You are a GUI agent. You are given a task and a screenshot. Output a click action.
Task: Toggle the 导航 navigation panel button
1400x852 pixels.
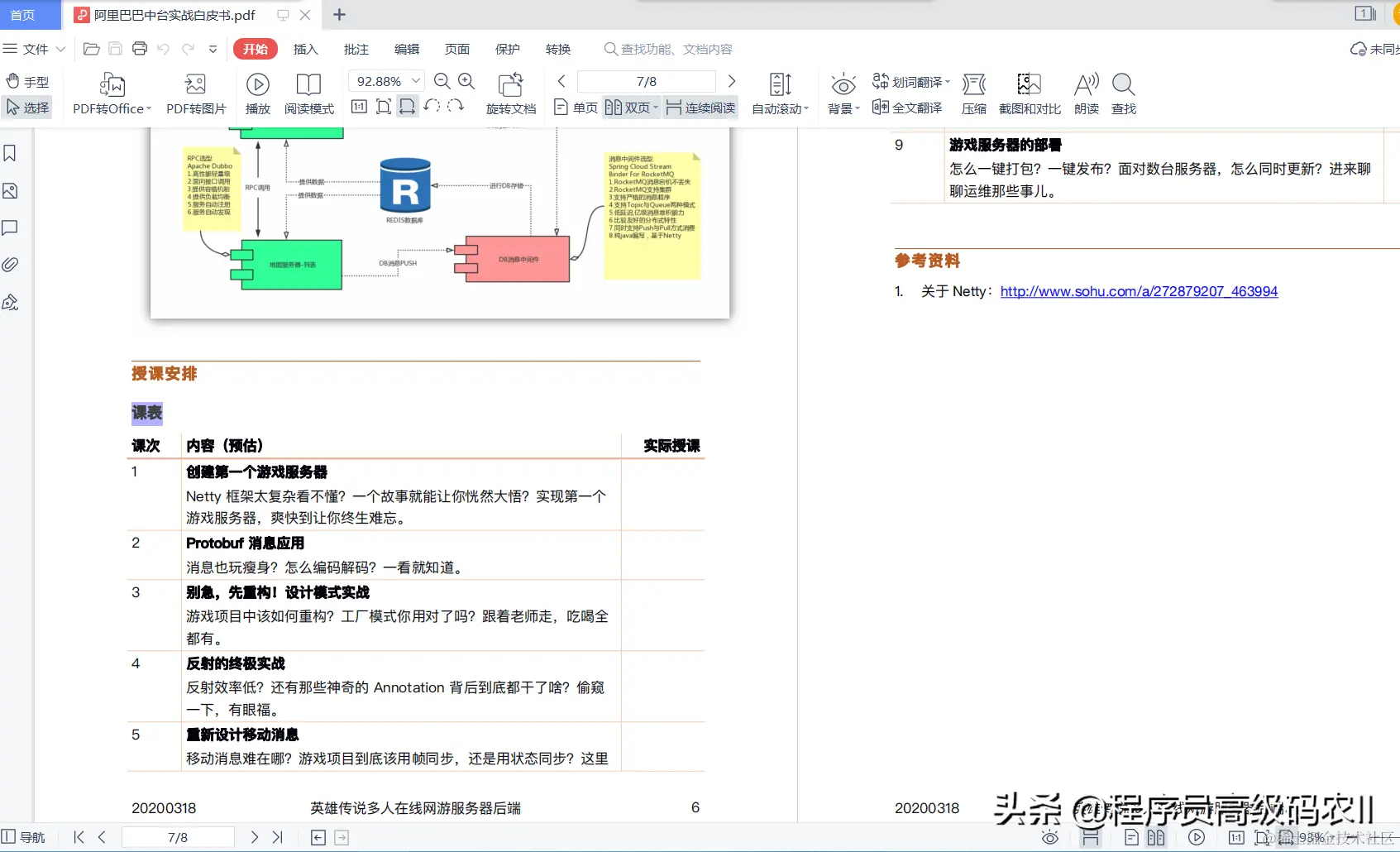(26, 836)
